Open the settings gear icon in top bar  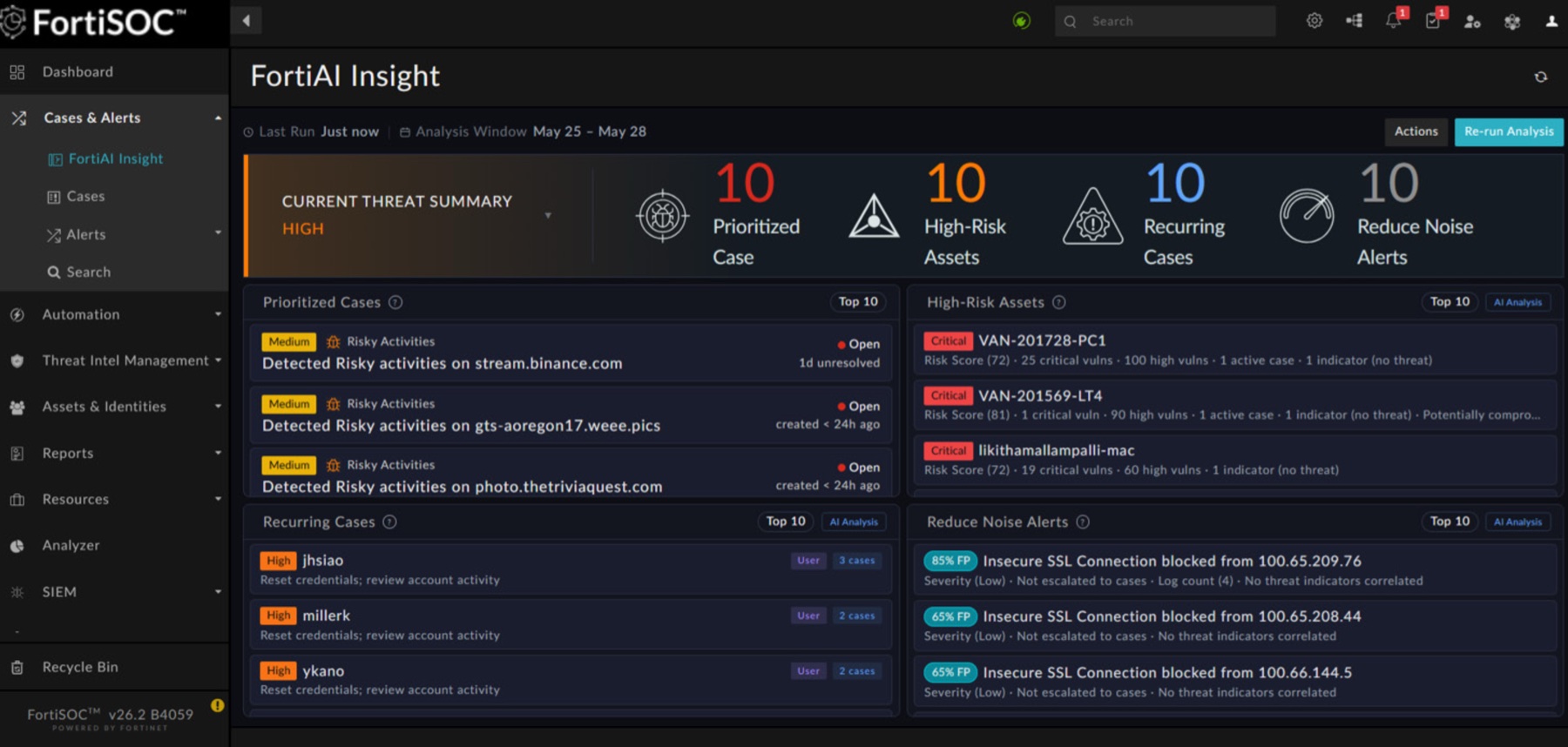tap(1315, 21)
